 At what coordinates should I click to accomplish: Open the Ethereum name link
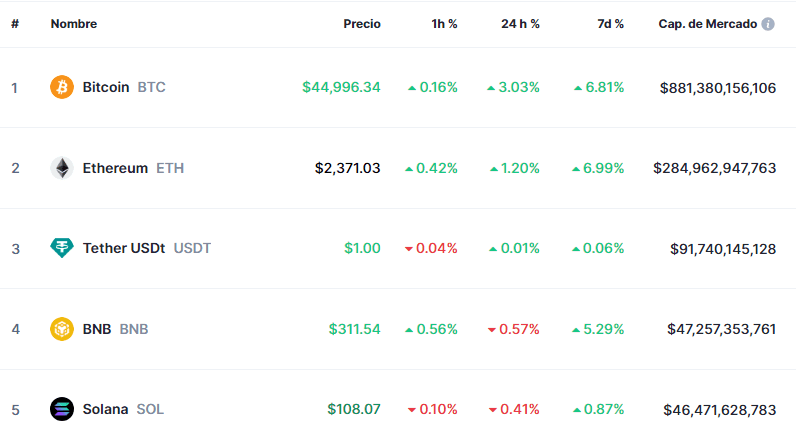pos(115,168)
